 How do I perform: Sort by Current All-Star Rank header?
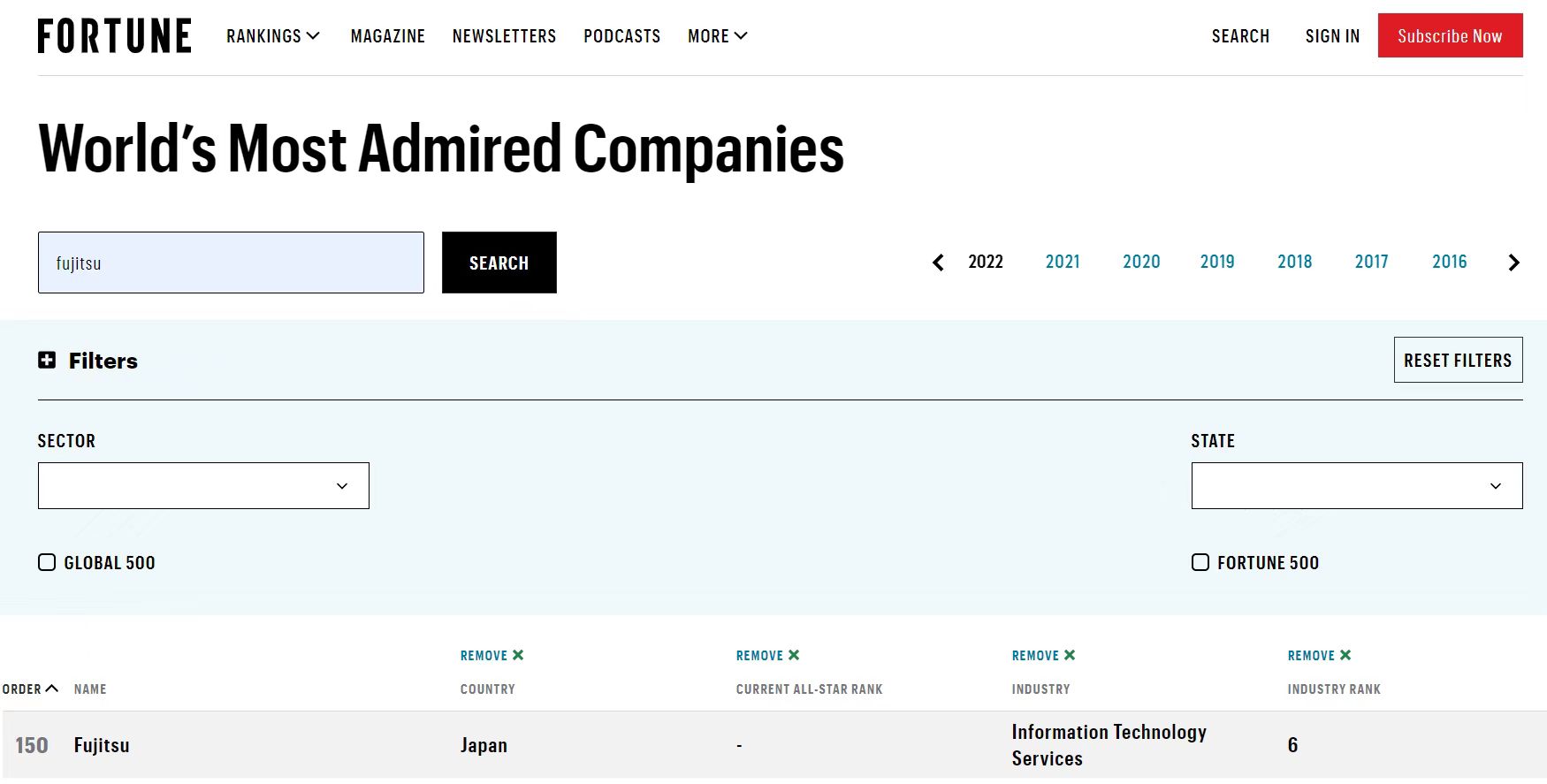click(809, 689)
